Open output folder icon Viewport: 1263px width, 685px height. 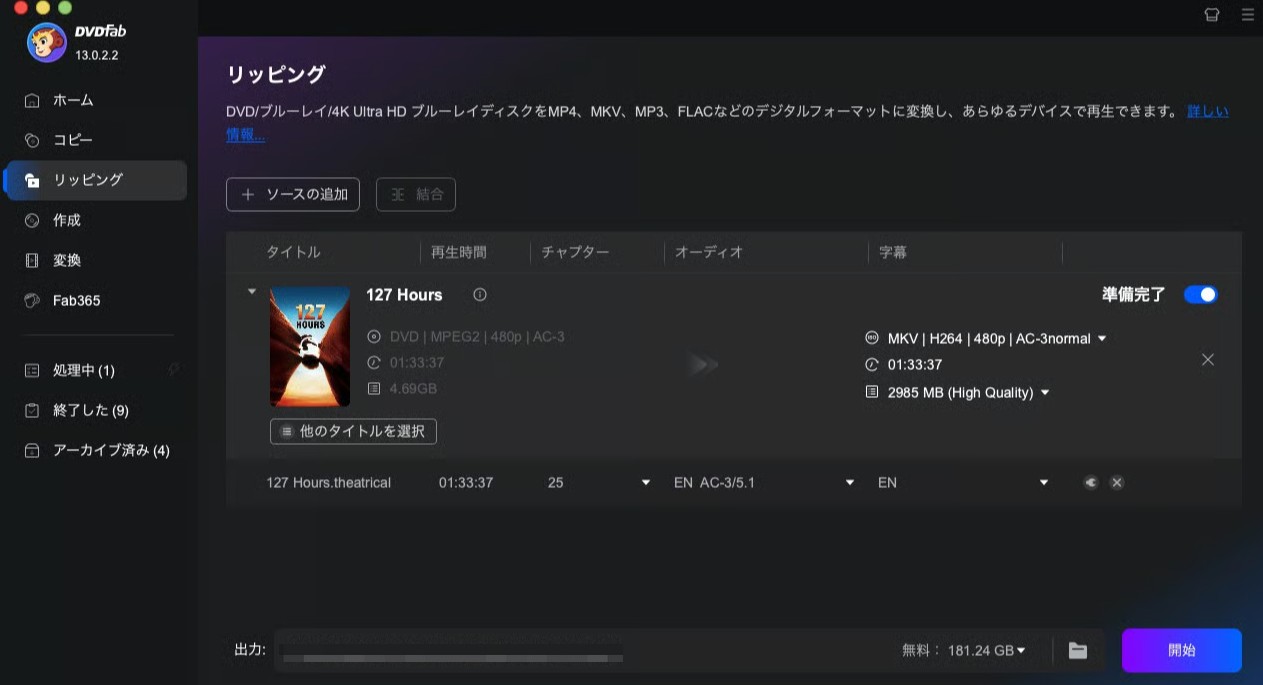click(1078, 650)
